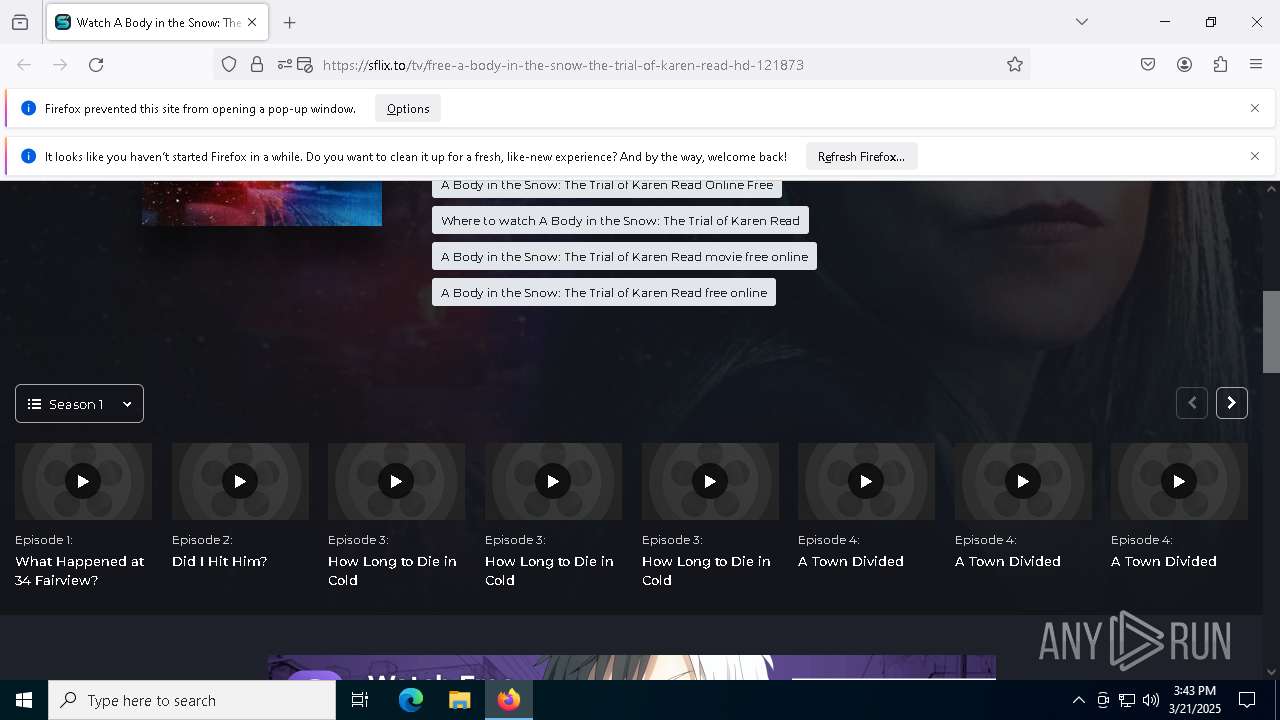Dismiss the Refresh Firefox notification bar

[x=1255, y=156]
